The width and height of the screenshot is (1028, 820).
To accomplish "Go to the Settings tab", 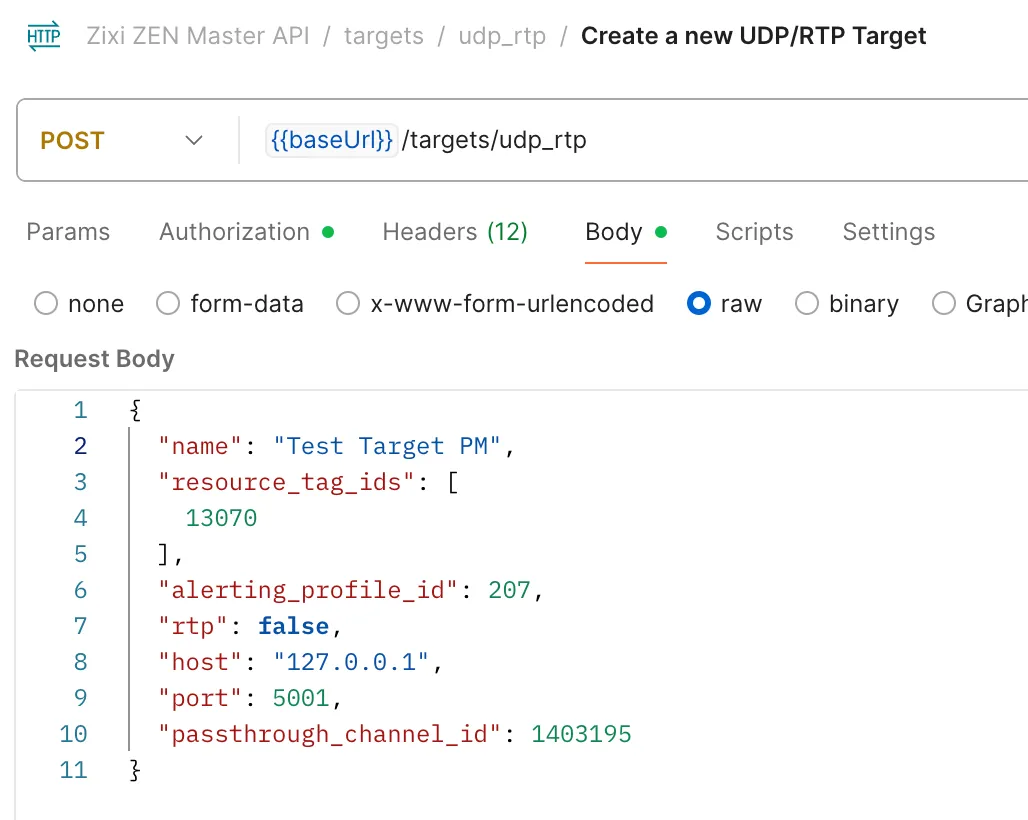I will [888, 232].
